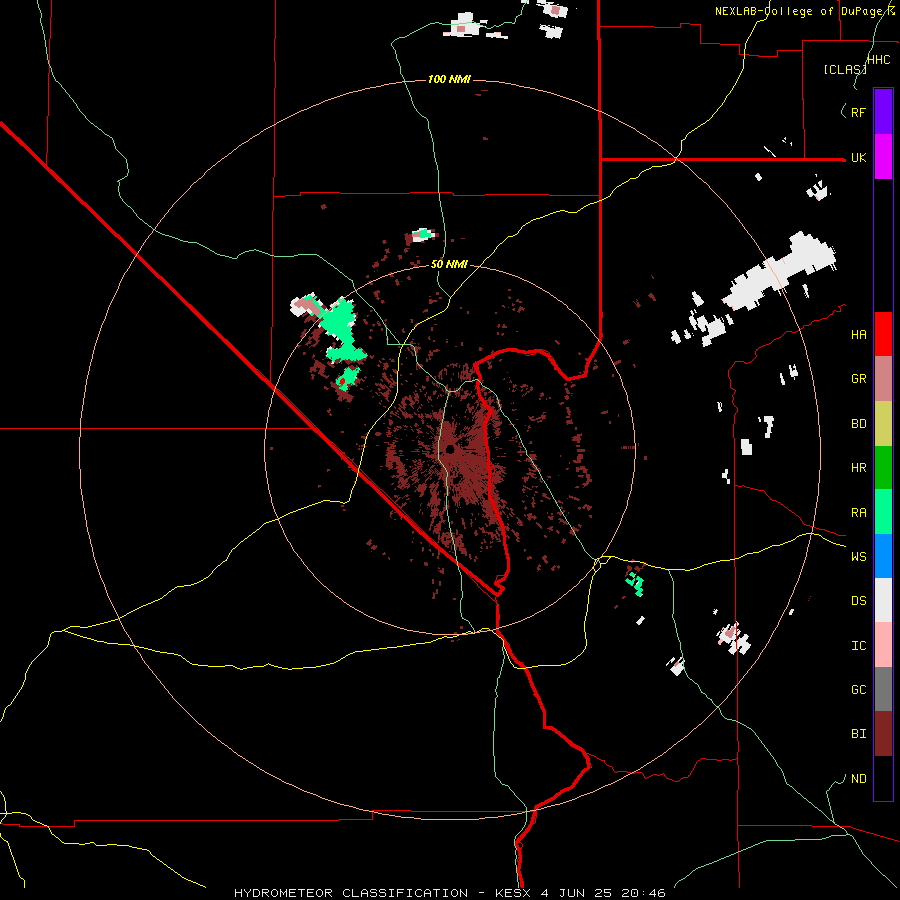This screenshot has height=900, width=900.
Task: Pick the dark green HR heavy rain swatch
Action: [x=883, y=468]
